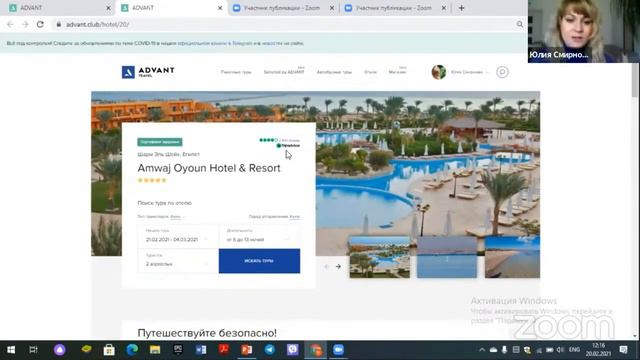
Task: Close the first ADVANT tab
Action: 108,8
